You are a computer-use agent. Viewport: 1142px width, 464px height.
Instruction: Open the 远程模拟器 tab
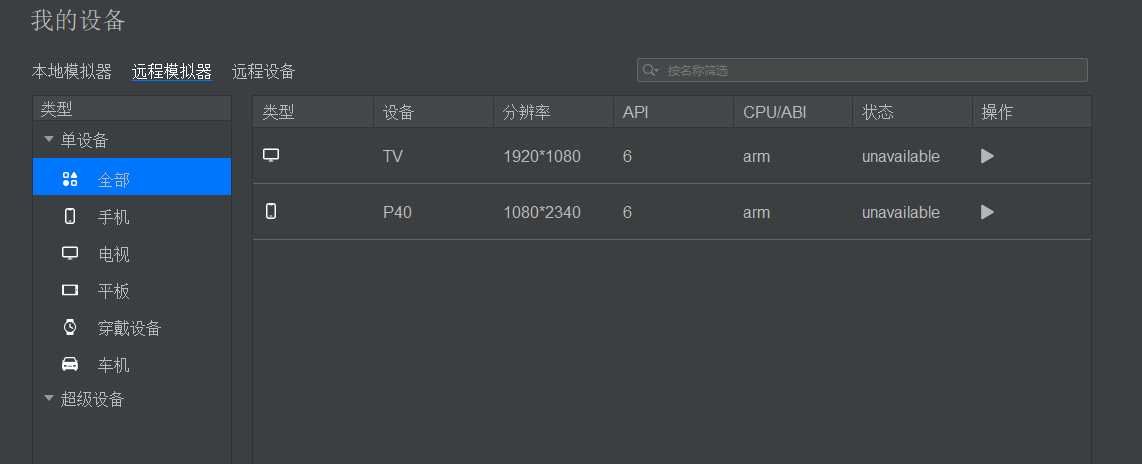[x=172, y=71]
